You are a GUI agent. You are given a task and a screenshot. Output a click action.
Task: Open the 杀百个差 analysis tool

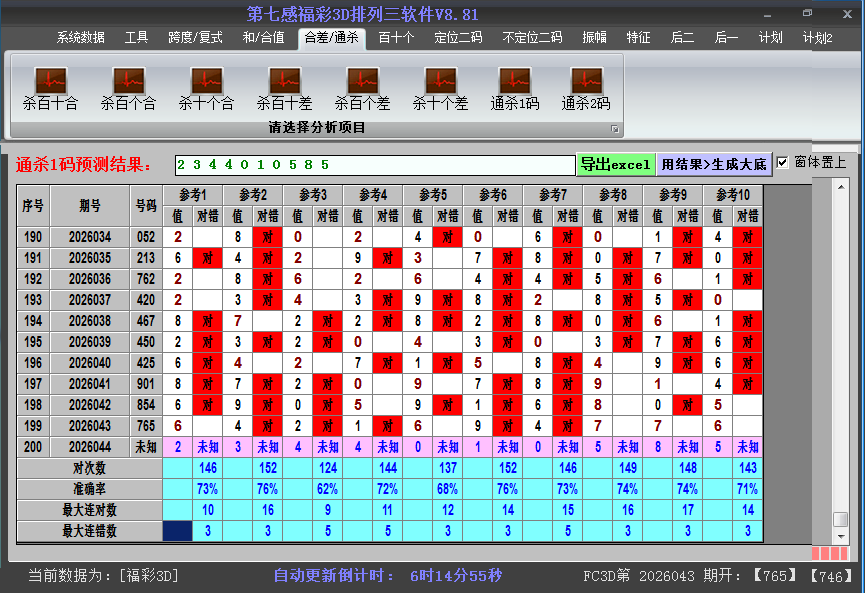coord(362,85)
